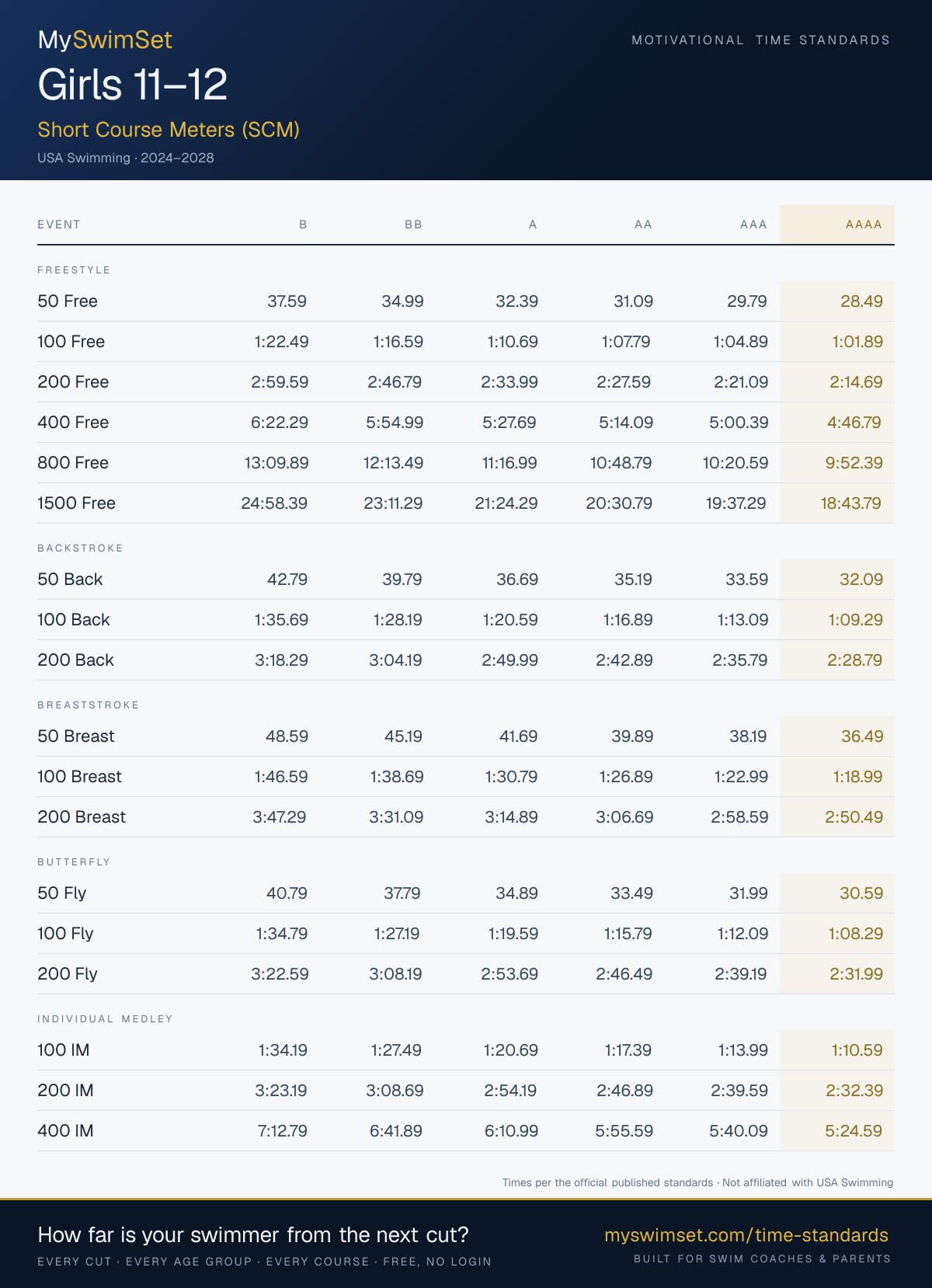Select 100 Back AAAA time 1:09.29
Image resolution: width=932 pixels, height=1288 pixels.
tap(855, 620)
